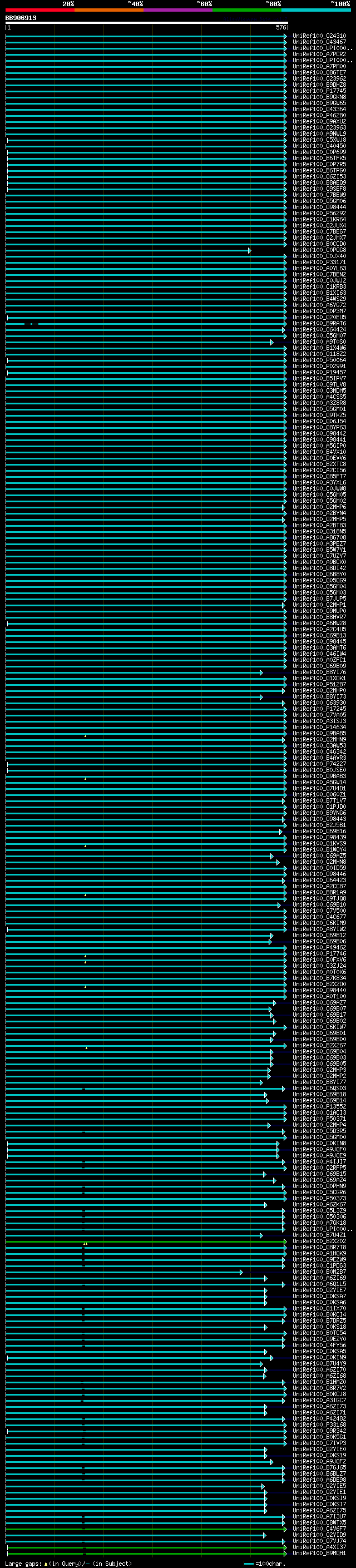Select hit label UniRef100_P14634
356x1568 pixels.
[319, 727]
